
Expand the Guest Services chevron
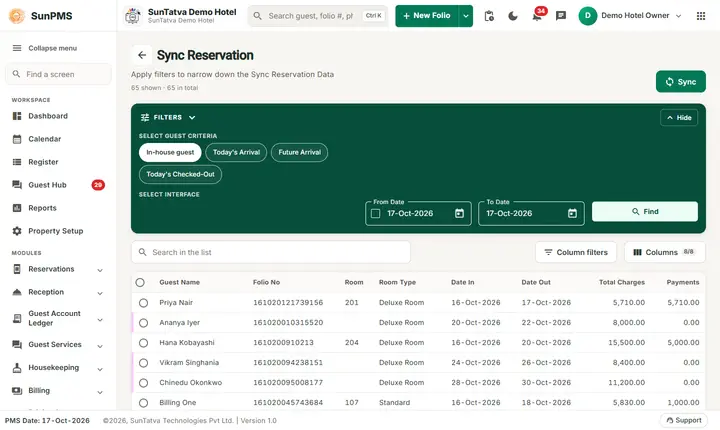100,346
